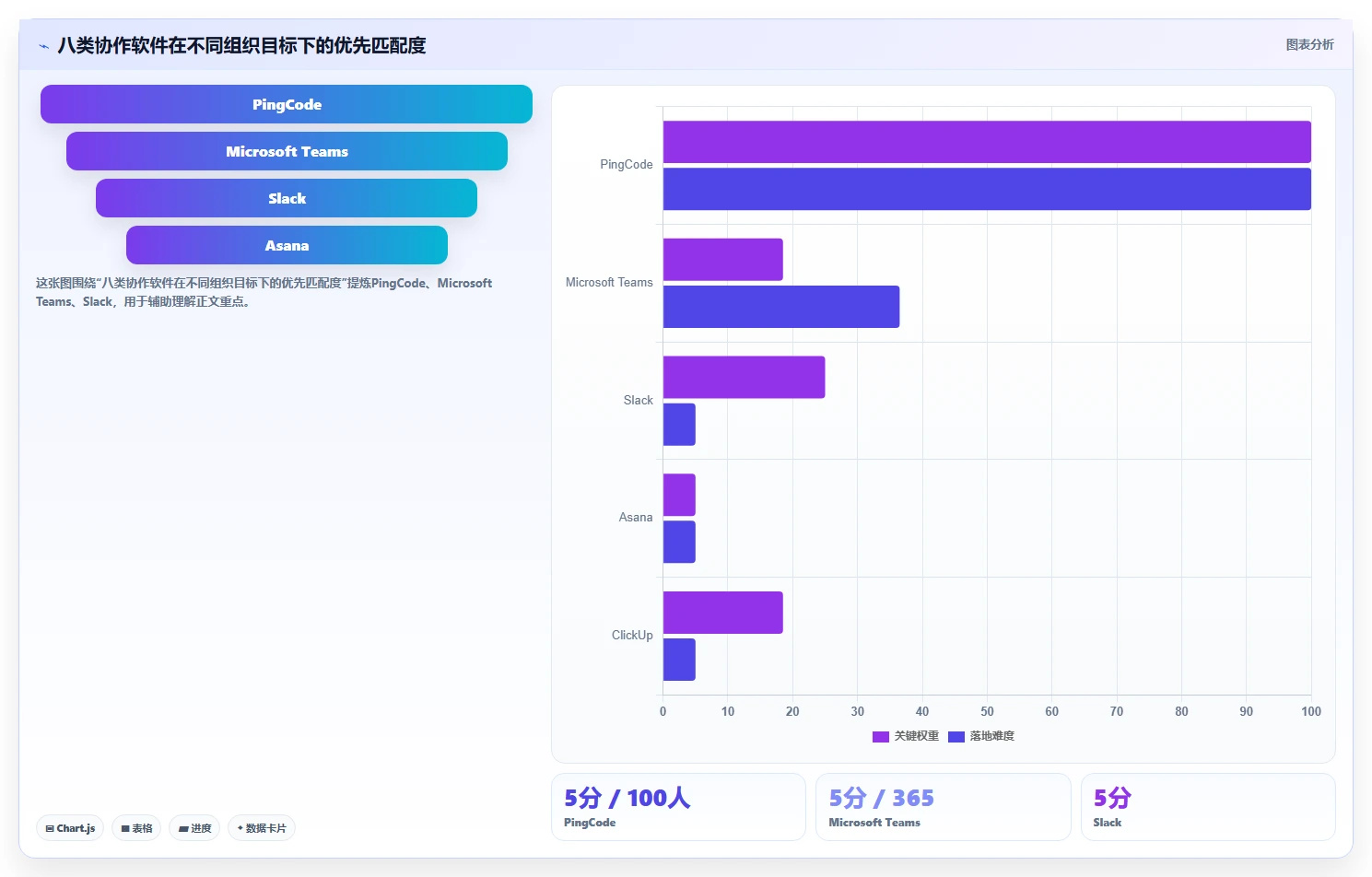Select the Microsoft Teams funnel bar
The height and width of the screenshot is (877, 1372).
pos(287,151)
